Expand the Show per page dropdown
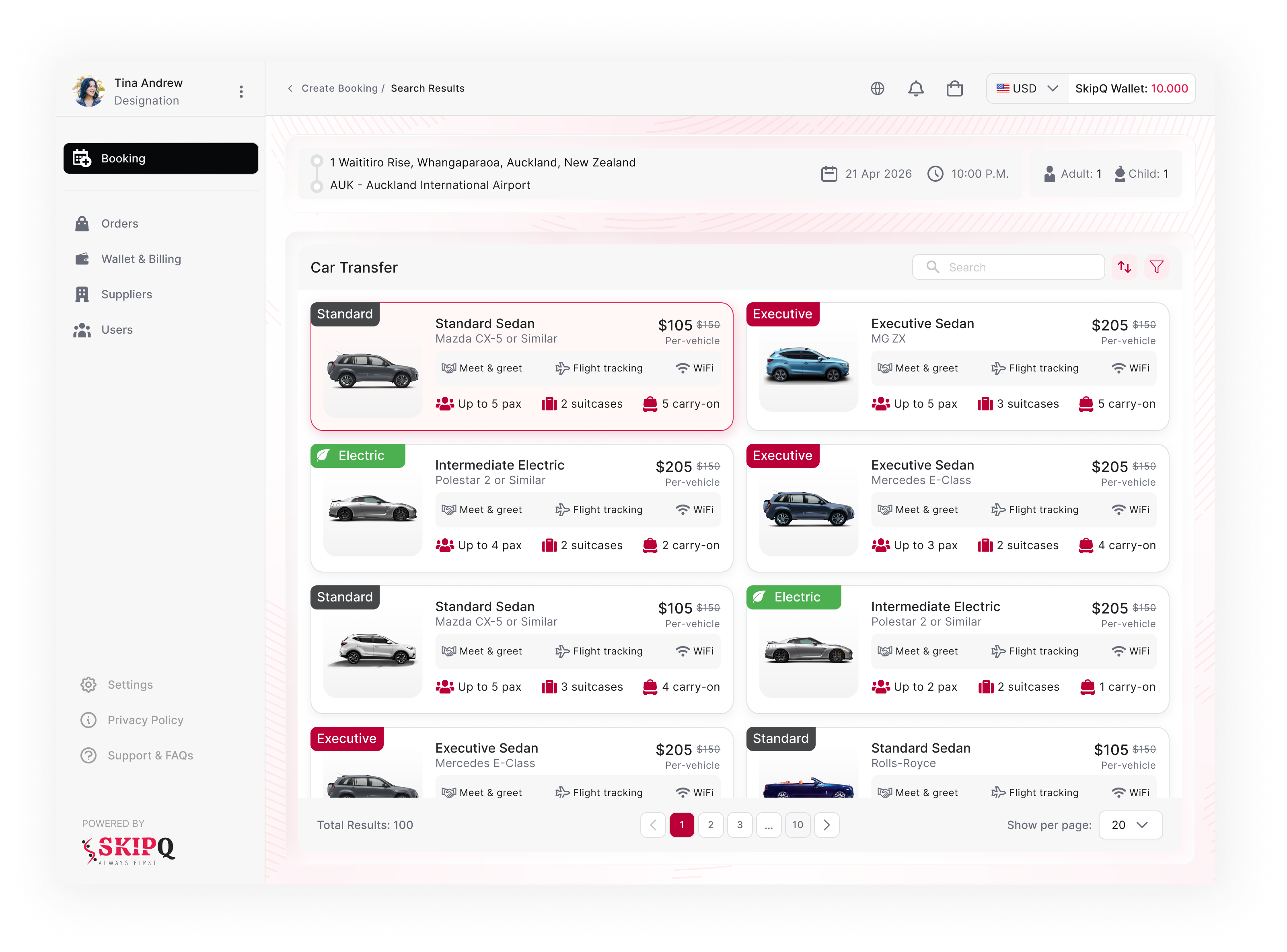1287x952 pixels. click(x=1130, y=825)
